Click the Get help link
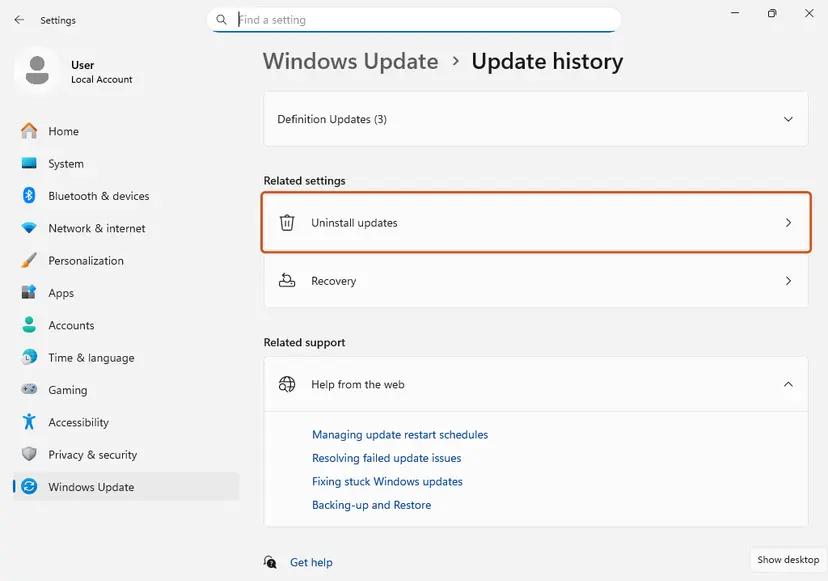The image size is (828, 581). (x=311, y=562)
